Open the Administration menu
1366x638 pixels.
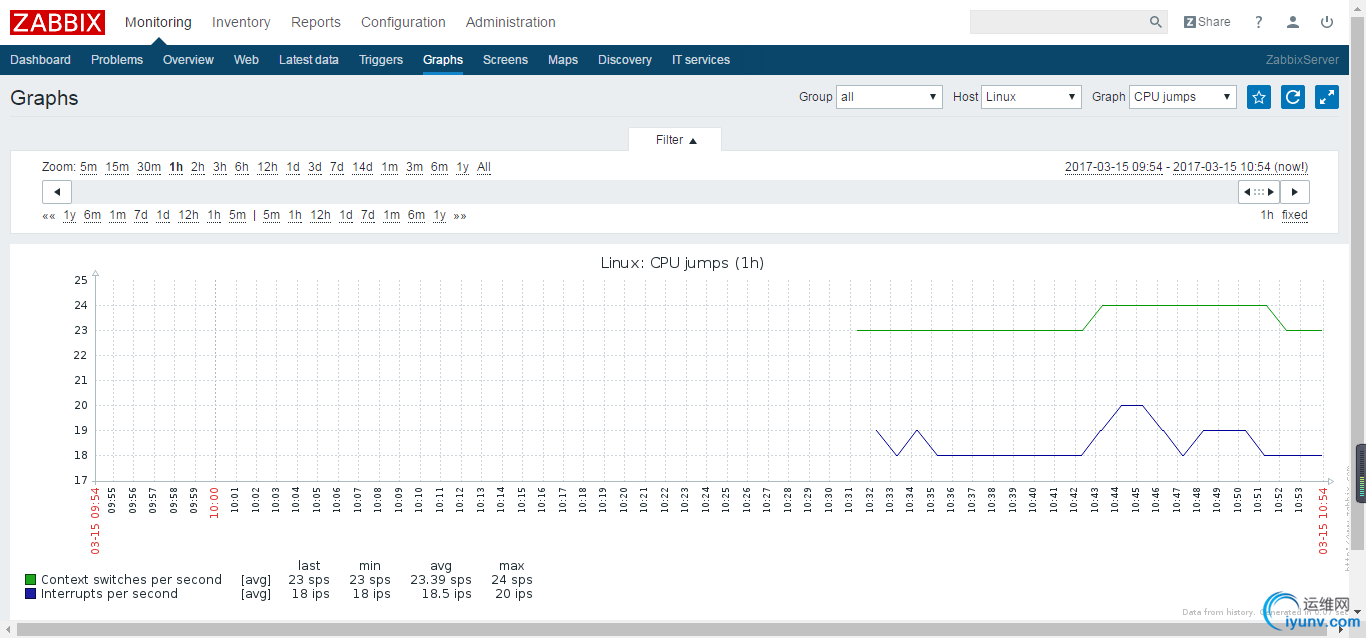pyautogui.click(x=511, y=22)
